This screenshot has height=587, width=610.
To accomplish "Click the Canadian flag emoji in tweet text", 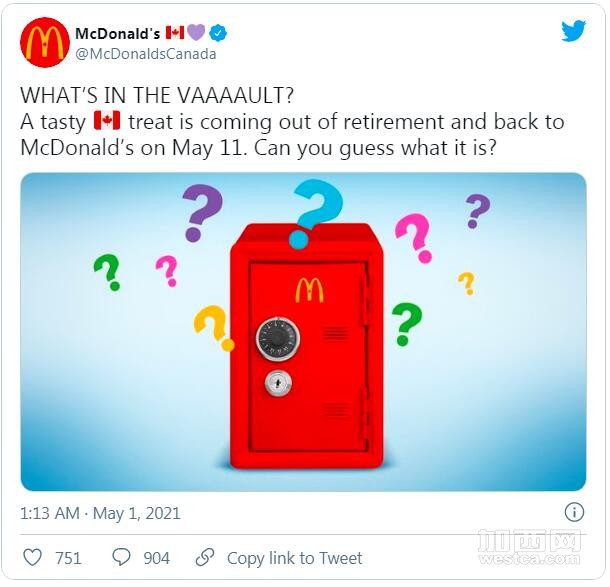I will [x=107, y=121].
